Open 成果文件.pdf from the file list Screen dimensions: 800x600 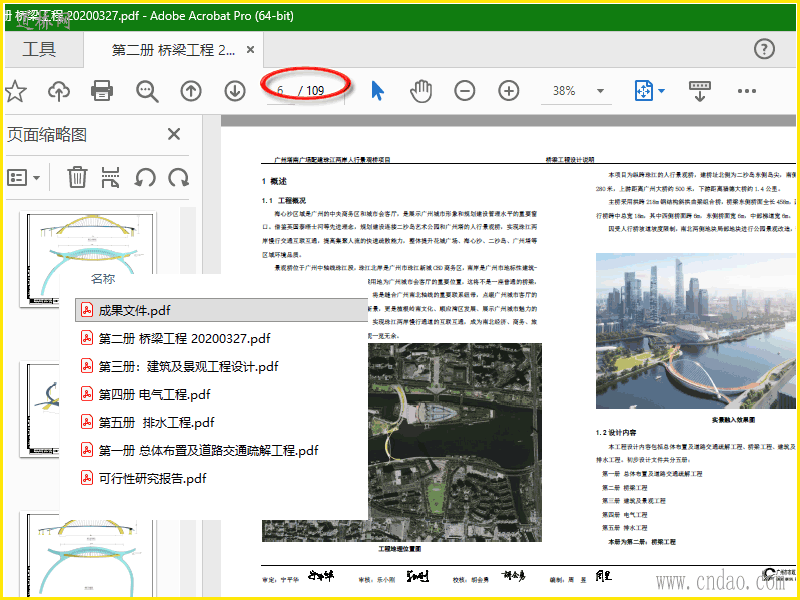(134, 310)
